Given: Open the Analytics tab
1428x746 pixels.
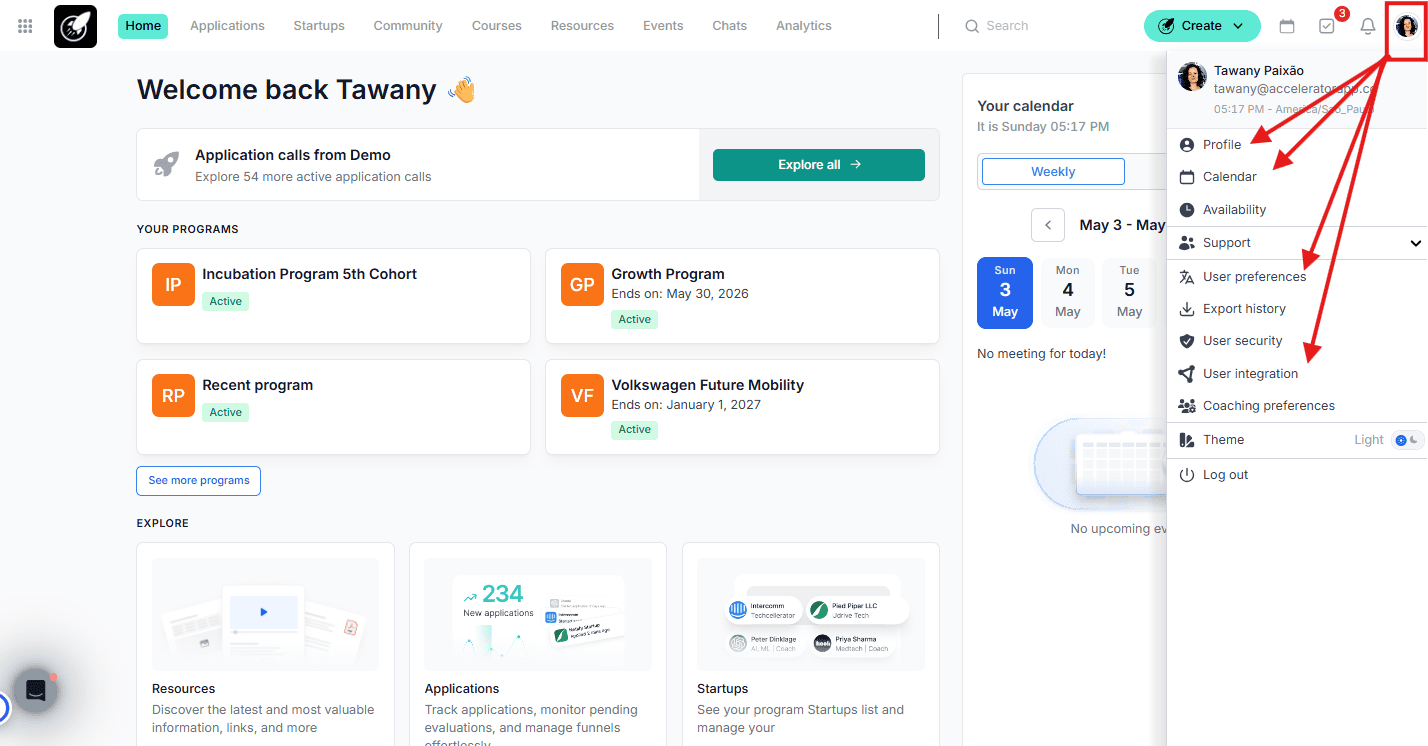Looking at the screenshot, I should 804,26.
